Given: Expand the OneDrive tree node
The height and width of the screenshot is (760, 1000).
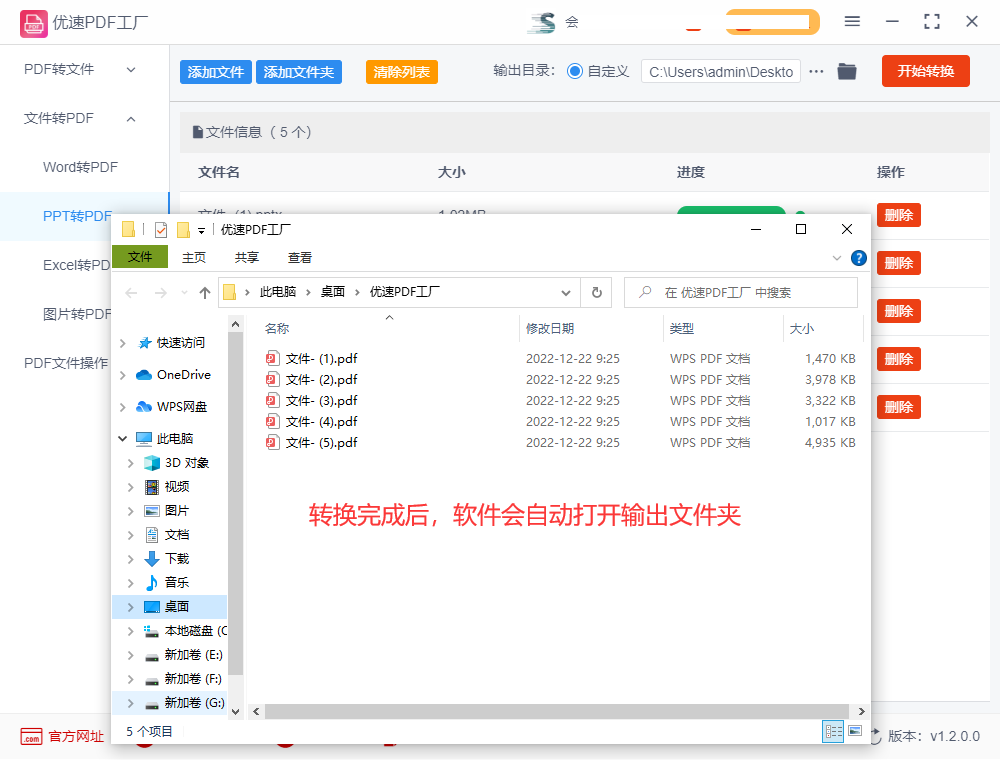Looking at the screenshot, I should tap(122, 375).
